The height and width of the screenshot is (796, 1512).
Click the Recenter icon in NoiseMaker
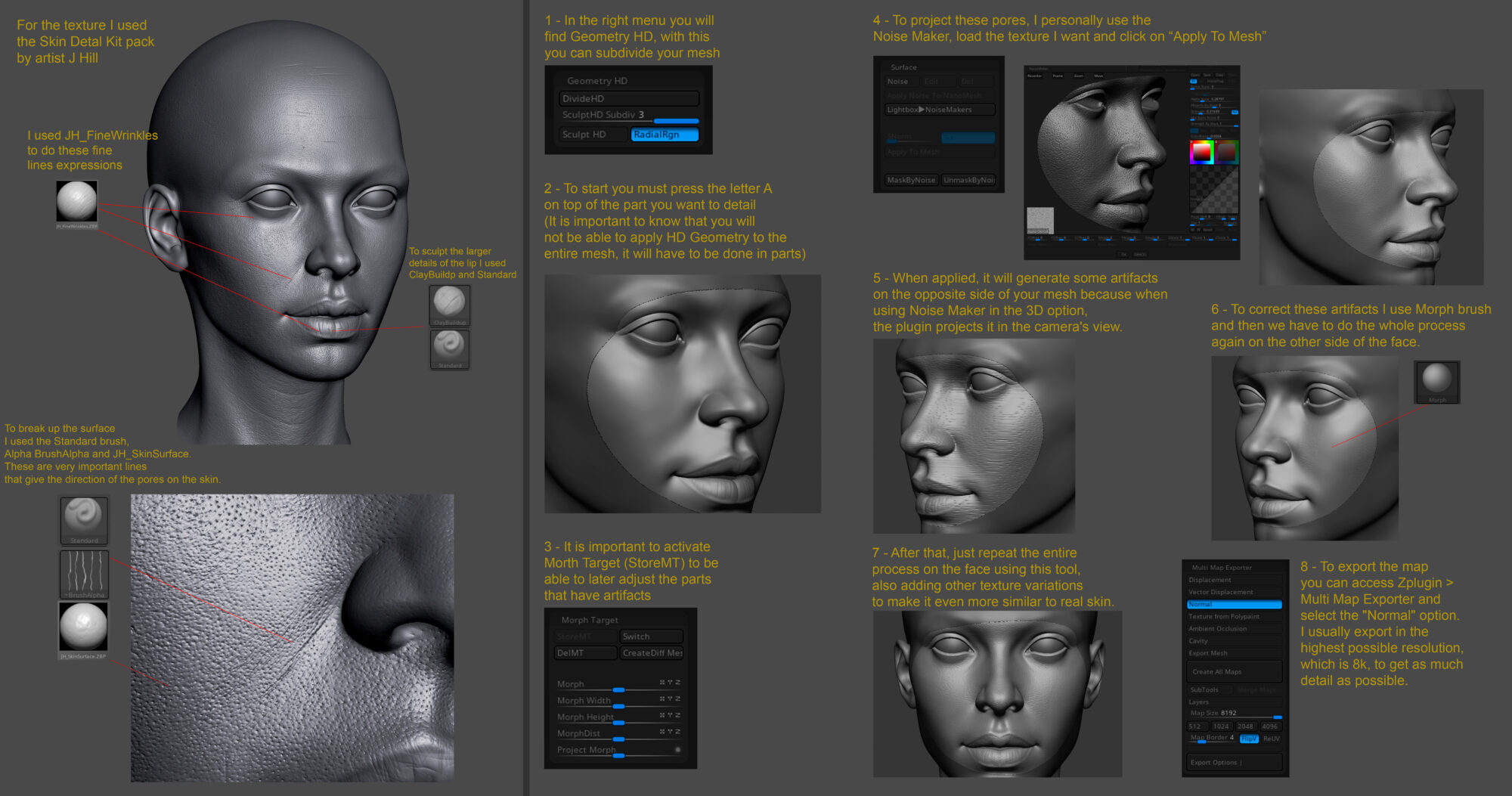point(1034,76)
